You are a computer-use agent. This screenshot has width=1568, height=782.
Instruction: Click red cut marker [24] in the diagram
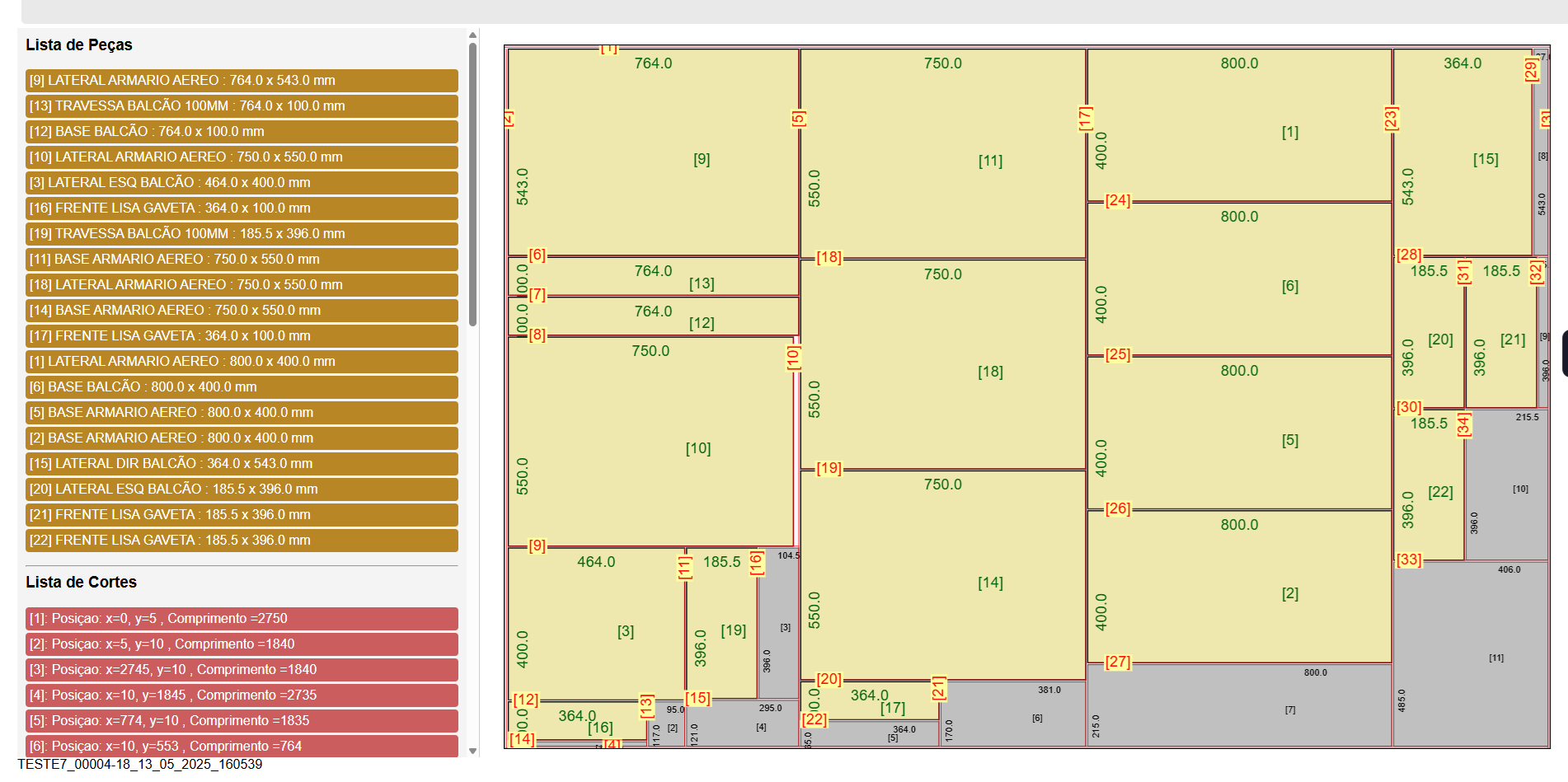pos(1118,200)
